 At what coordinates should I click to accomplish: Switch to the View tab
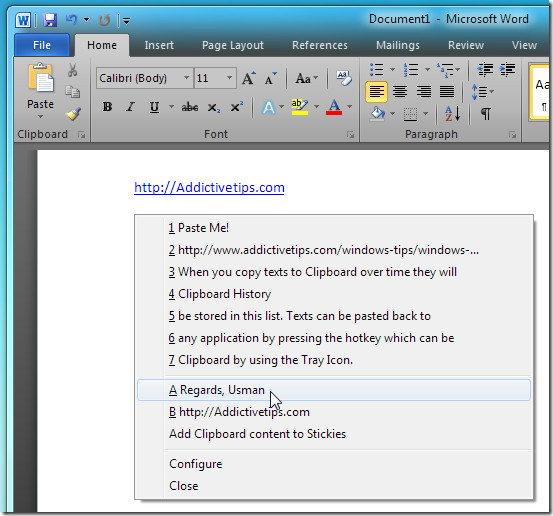click(x=524, y=45)
